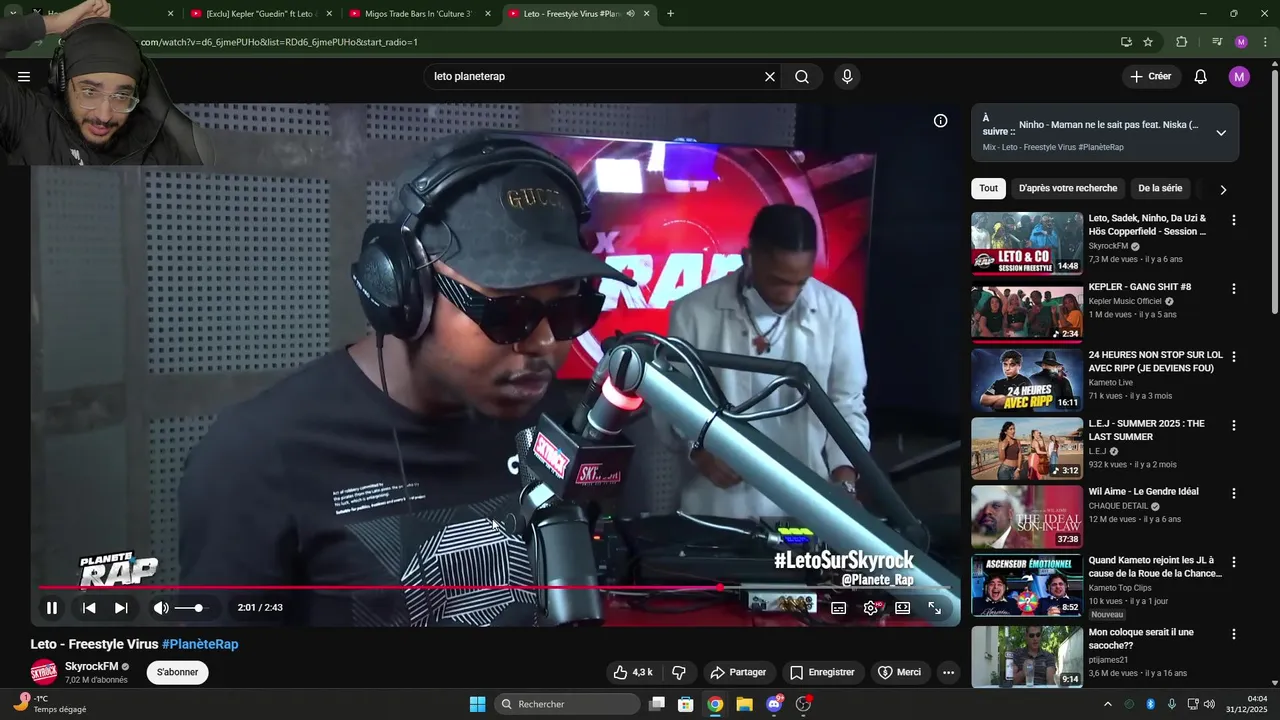Image resolution: width=1280 pixels, height=720 pixels.
Task: Open the Windows Start menu
Action: [x=478, y=704]
